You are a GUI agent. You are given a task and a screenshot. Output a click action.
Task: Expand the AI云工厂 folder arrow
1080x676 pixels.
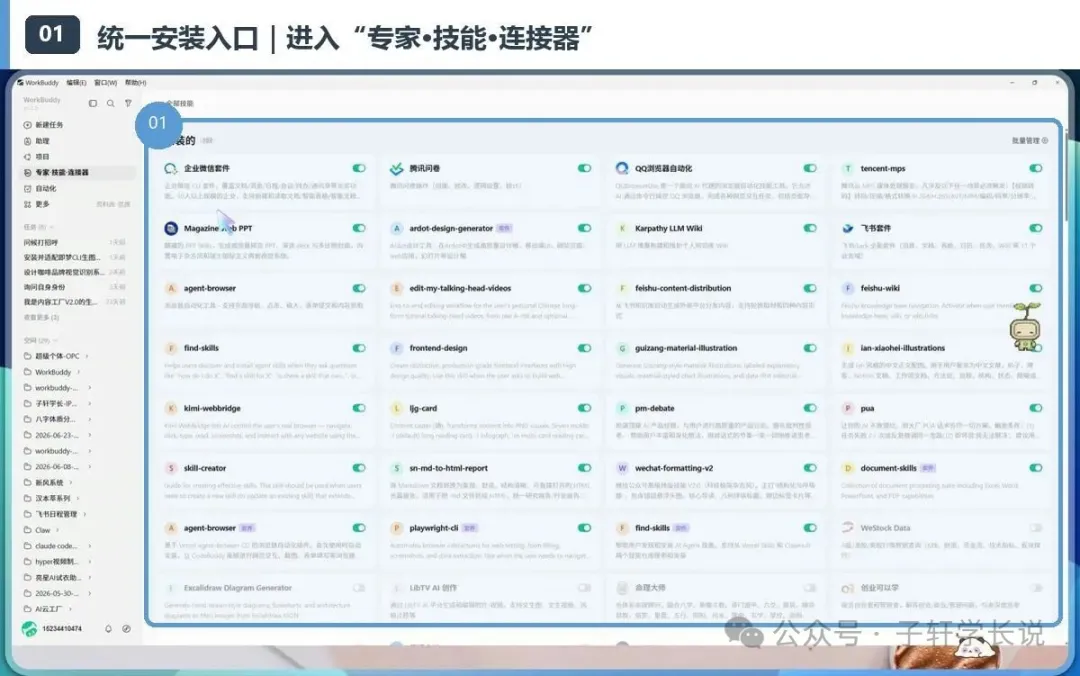pyautogui.click(x=70, y=609)
